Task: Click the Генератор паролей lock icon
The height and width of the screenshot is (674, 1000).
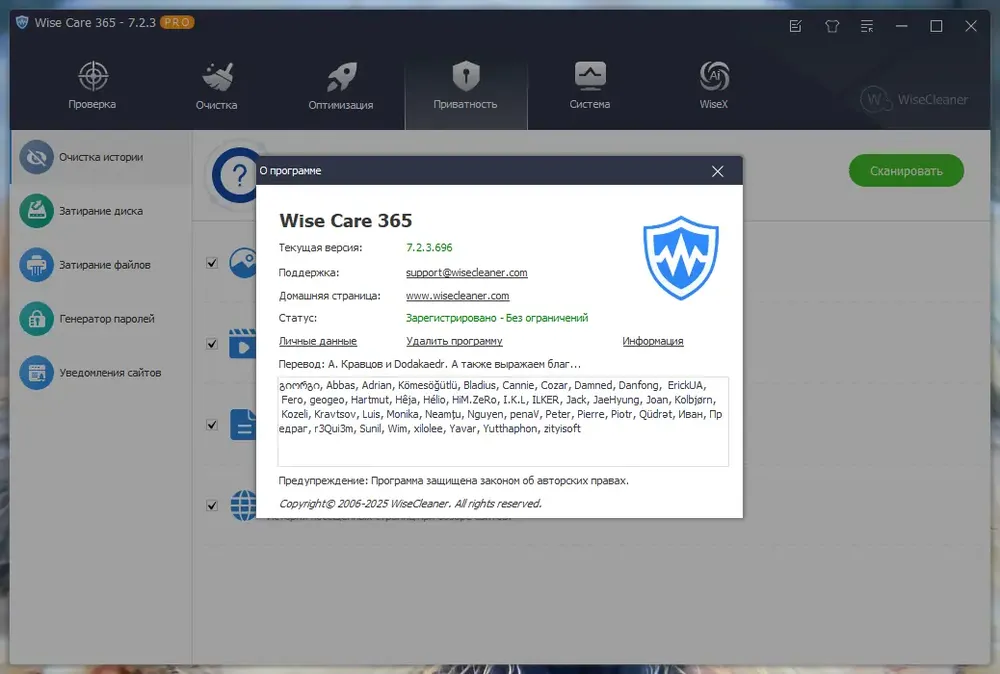Action: [36, 319]
